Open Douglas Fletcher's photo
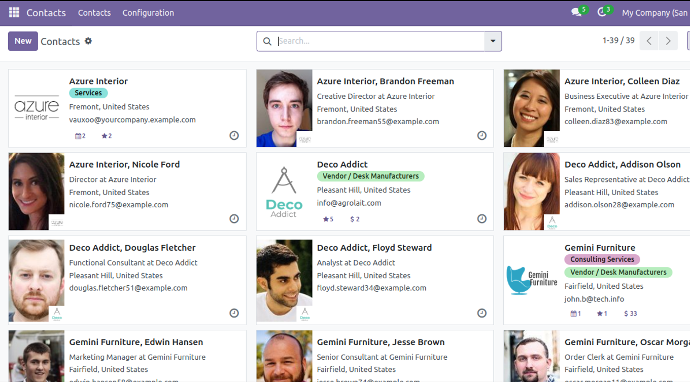This screenshot has width=690, height=382. tap(37, 281)
